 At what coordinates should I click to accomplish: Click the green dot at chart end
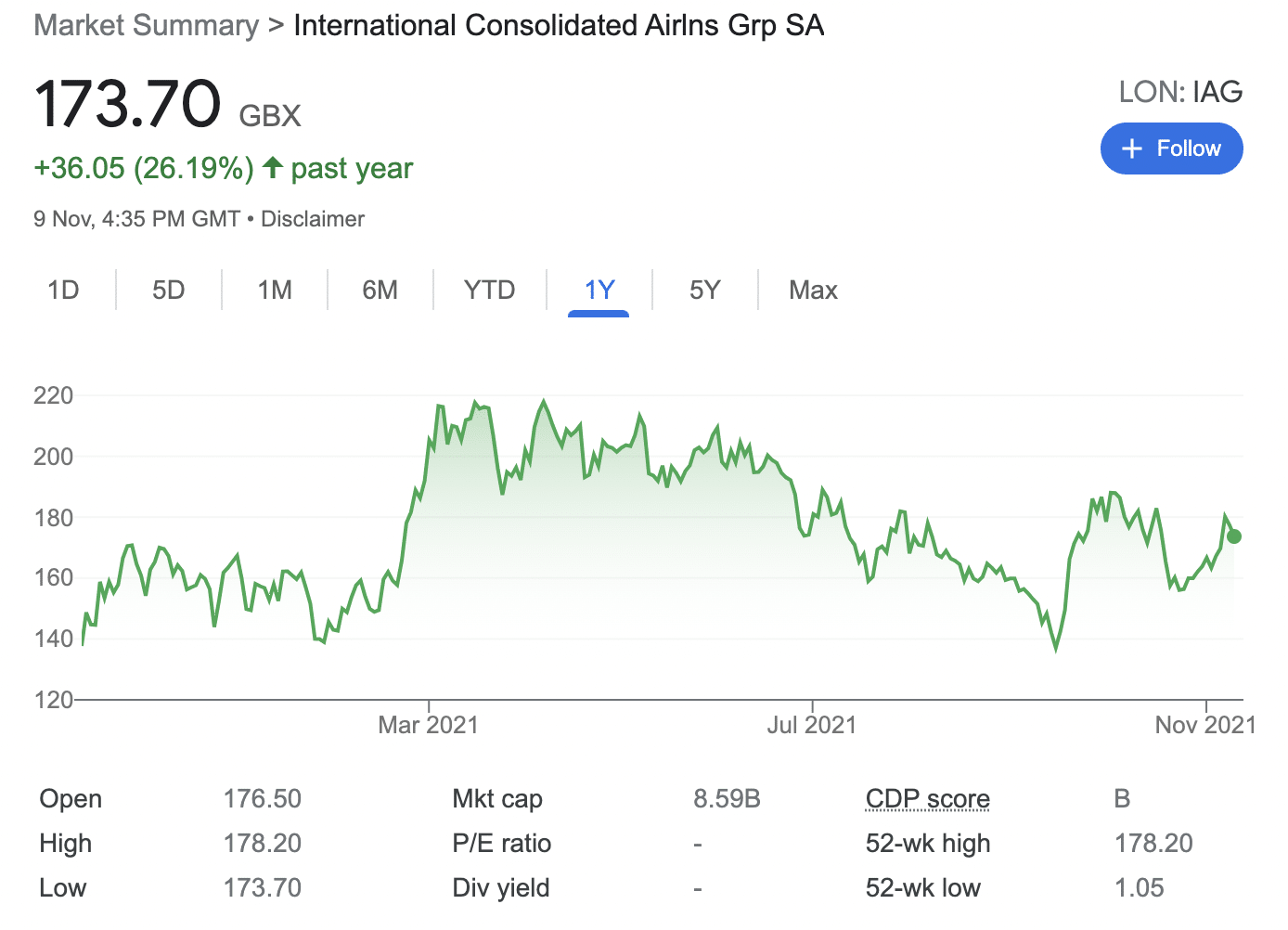click(x=1234, y=536)
